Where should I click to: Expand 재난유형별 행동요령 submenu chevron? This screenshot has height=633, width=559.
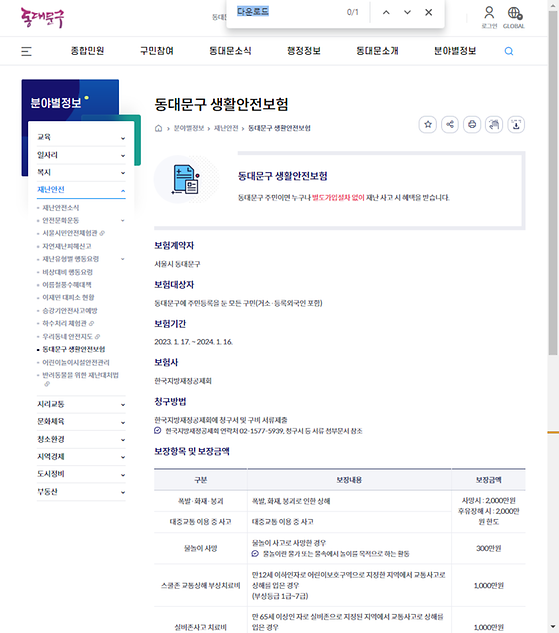(x=123, y=259)
